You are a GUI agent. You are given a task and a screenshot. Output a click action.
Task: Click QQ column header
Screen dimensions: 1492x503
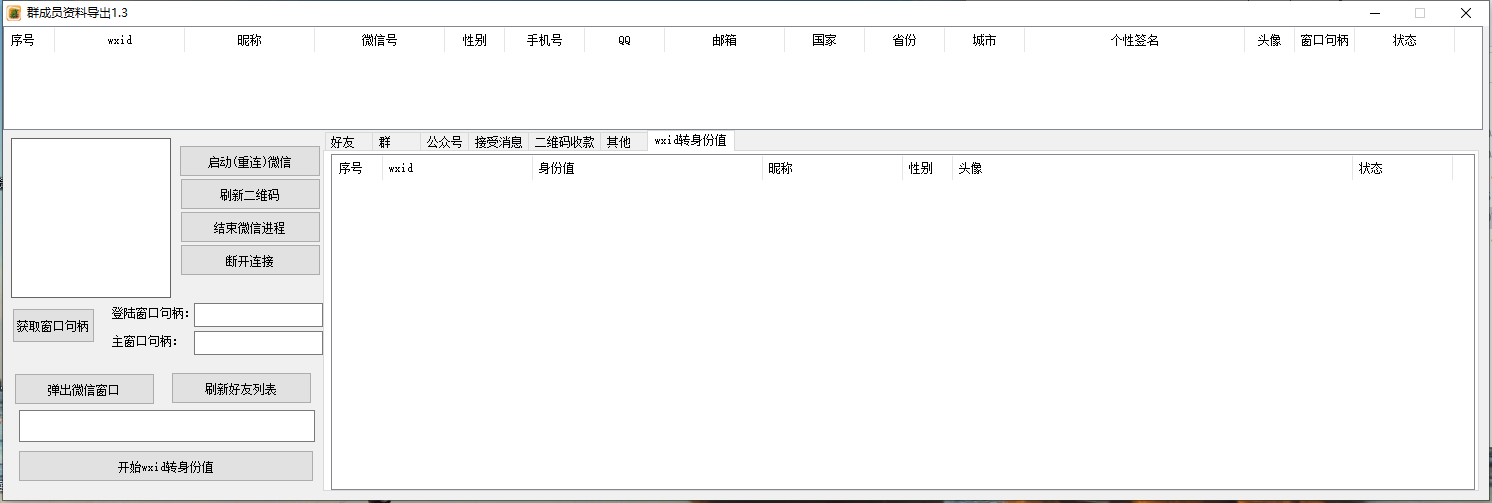(624, 41)
